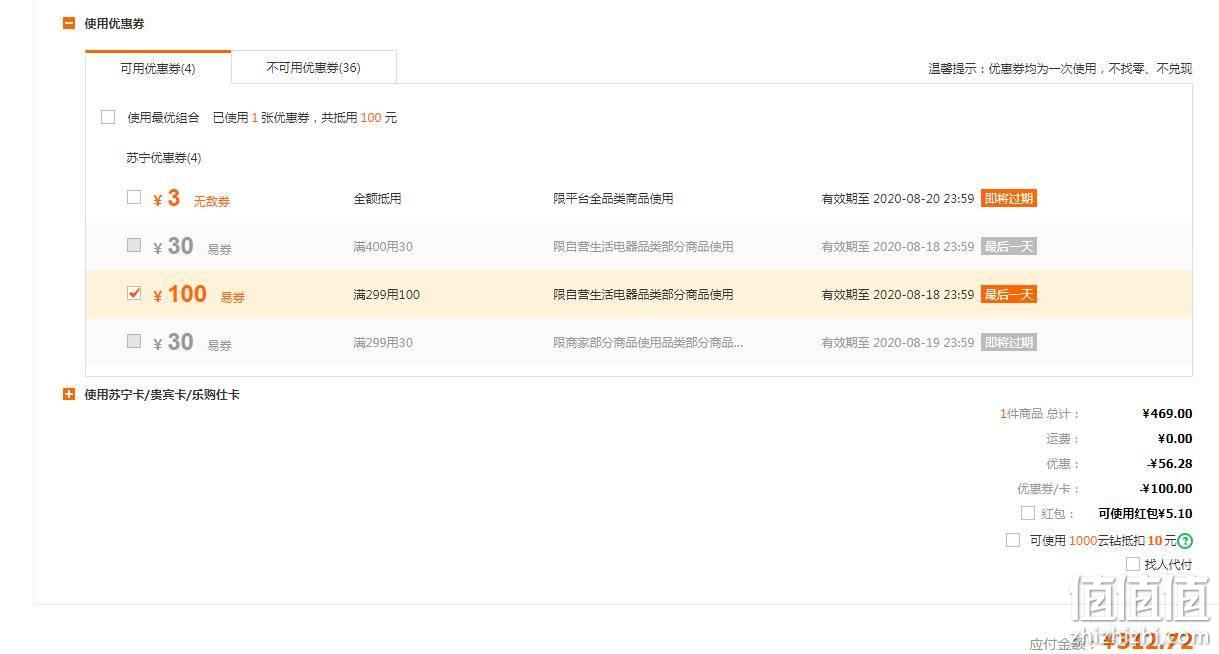Image resolution: width=1219 pixels, height=654 pixels.
Task: Click the ¥3 无敌券 amount label
Action: (x=191, y=199)
